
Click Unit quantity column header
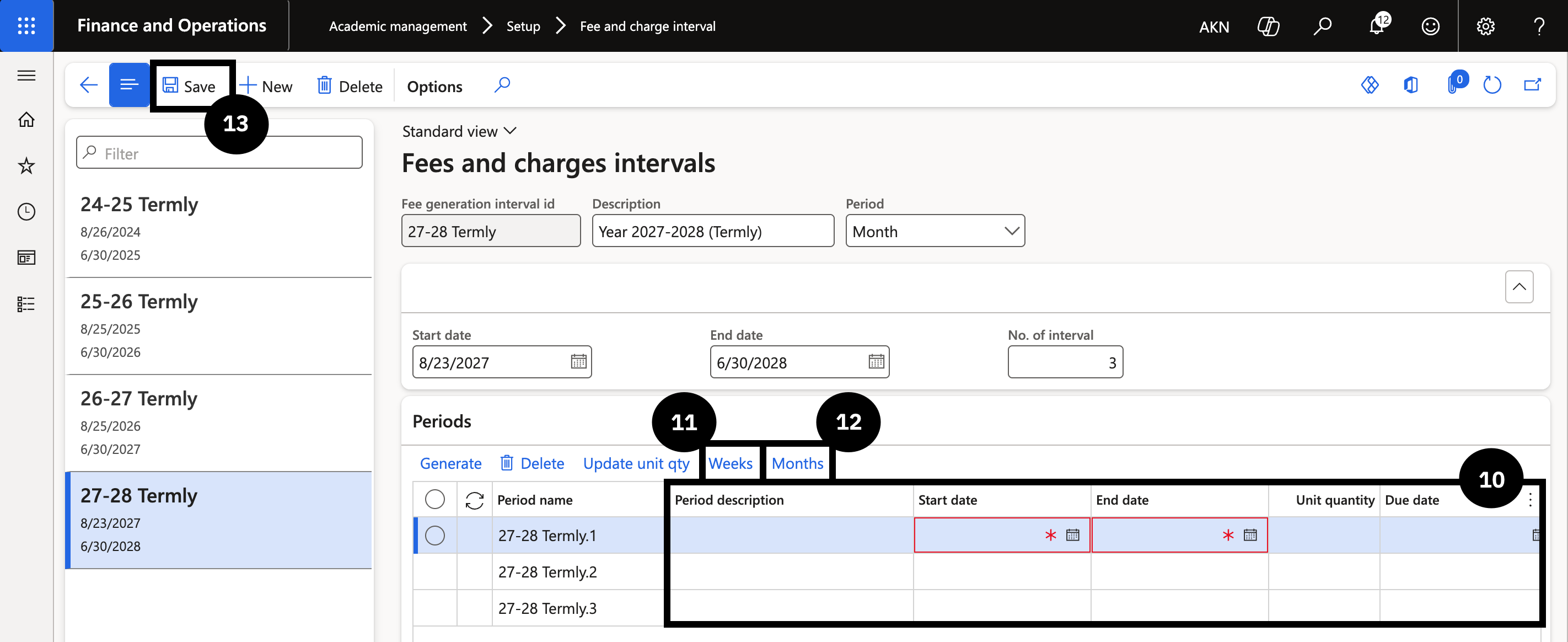(x=1324, y=500)
